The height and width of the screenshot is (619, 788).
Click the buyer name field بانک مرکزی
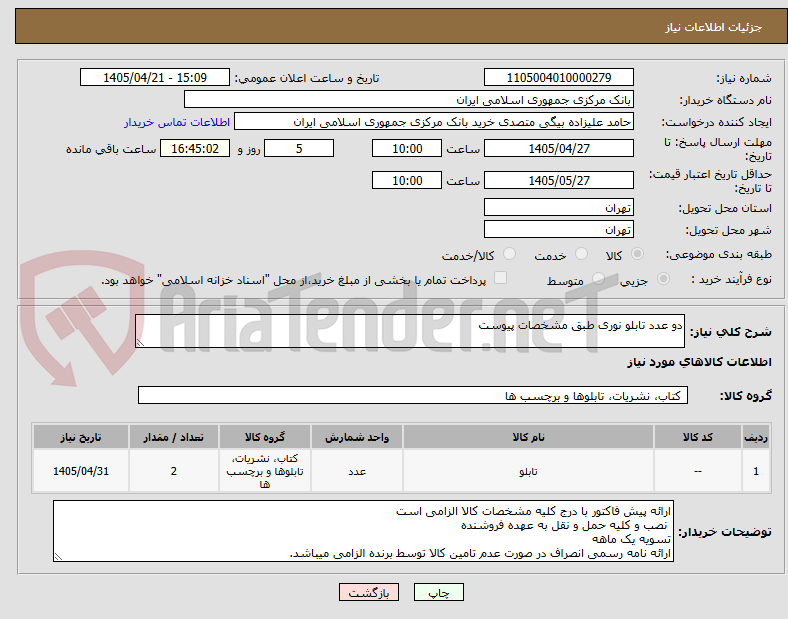[x=409, y=99]
